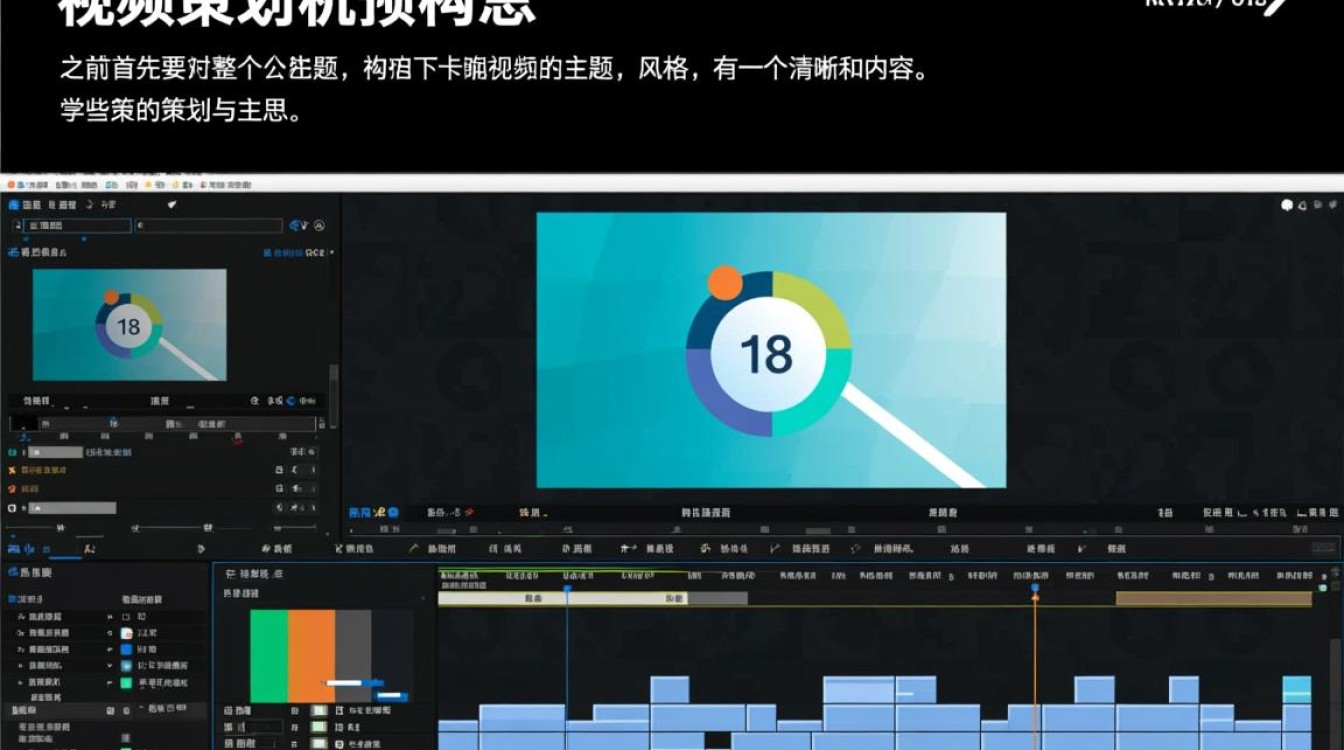This screenshot has width=1344, height=750.
Task: Click the white shield icon in the left panel's last row
Action: tap(12, 508)
